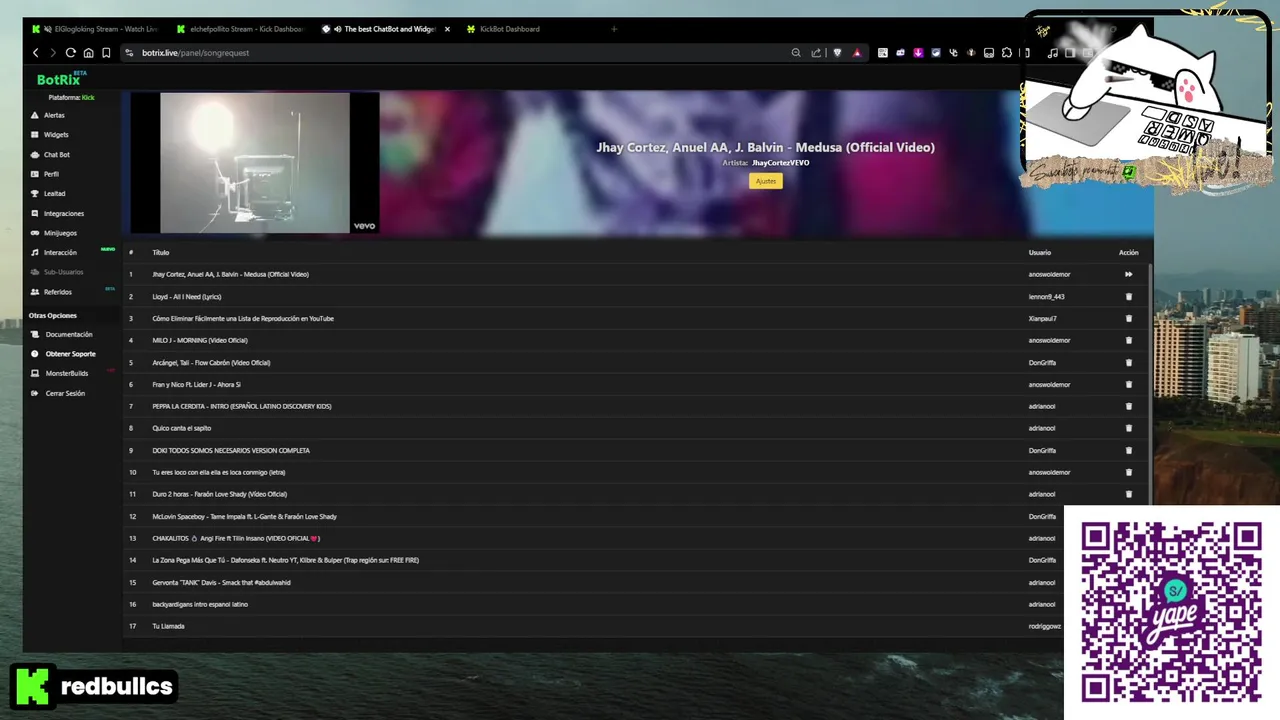Click the browser address bar URL
Screen dimensions: 1280x720
click(x=195, y=53)
